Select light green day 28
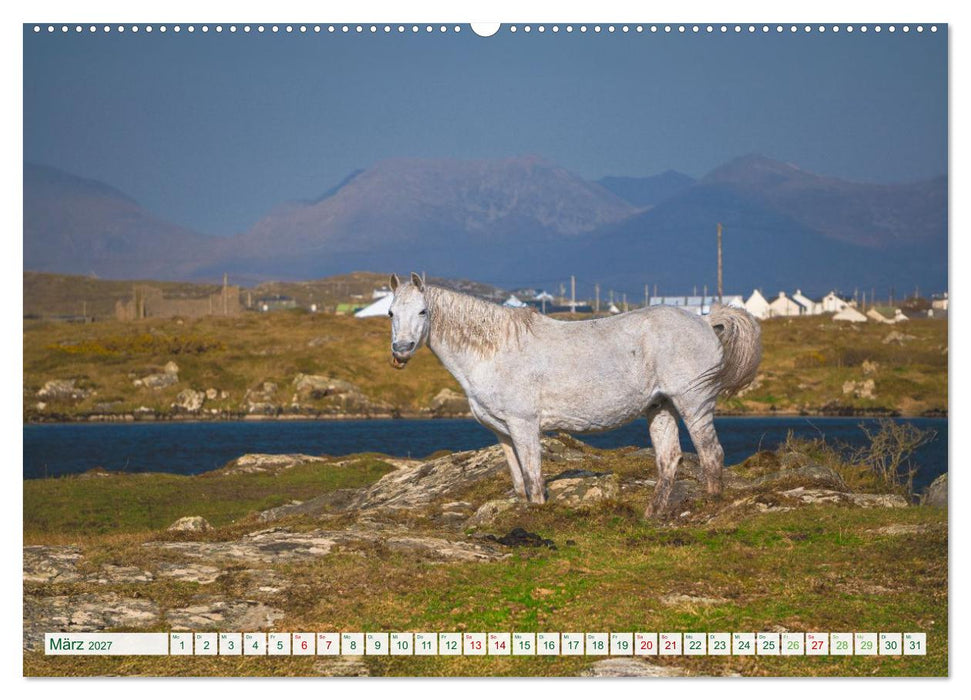Screen dimensions: 971x700 (x=842, y=644)
